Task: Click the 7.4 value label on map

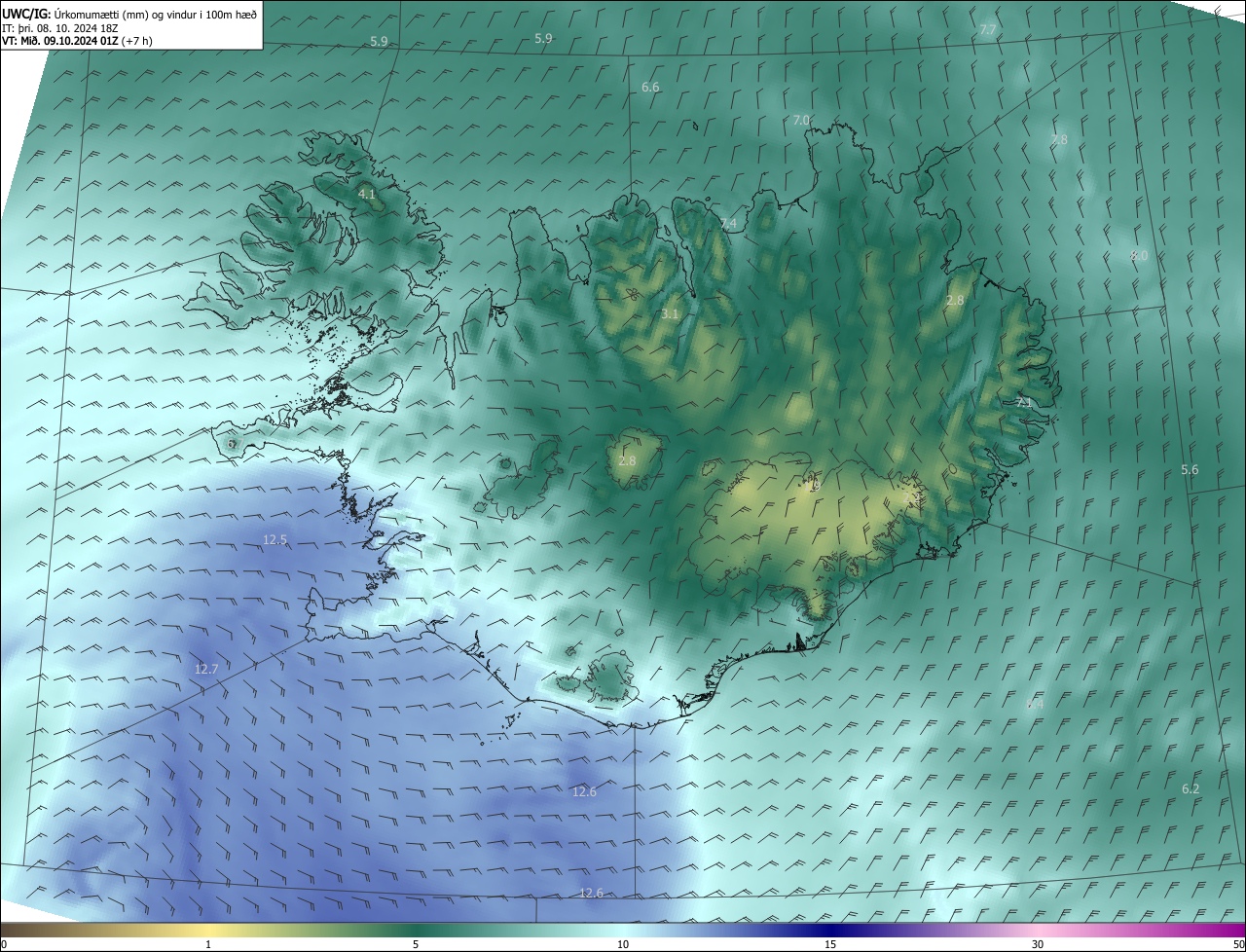Action: coord(728,224)
